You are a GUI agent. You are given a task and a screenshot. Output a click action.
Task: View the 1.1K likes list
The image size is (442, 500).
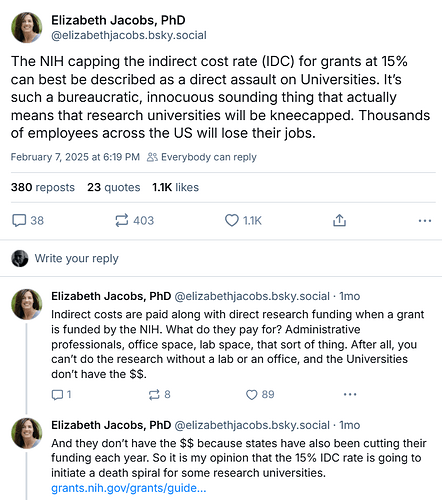(x=175, y=187)
